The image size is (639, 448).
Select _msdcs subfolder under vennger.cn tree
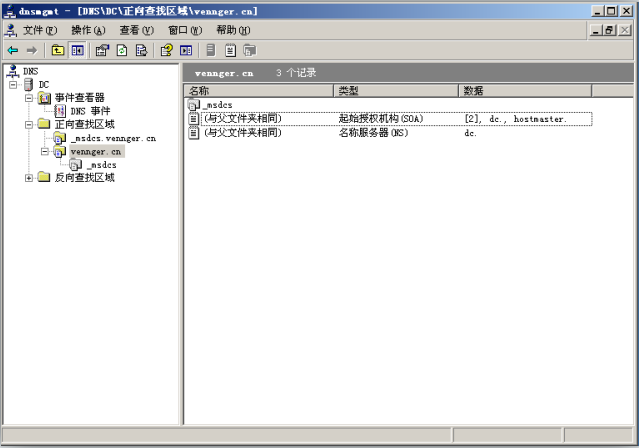101,165
